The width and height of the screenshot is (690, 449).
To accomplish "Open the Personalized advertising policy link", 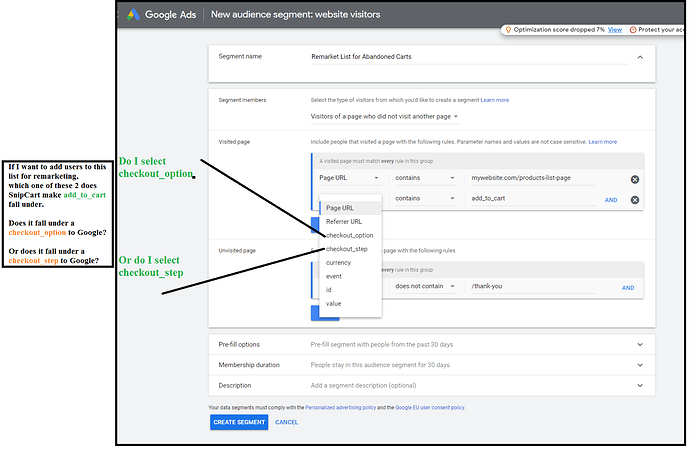I will (x=341, y=408).
